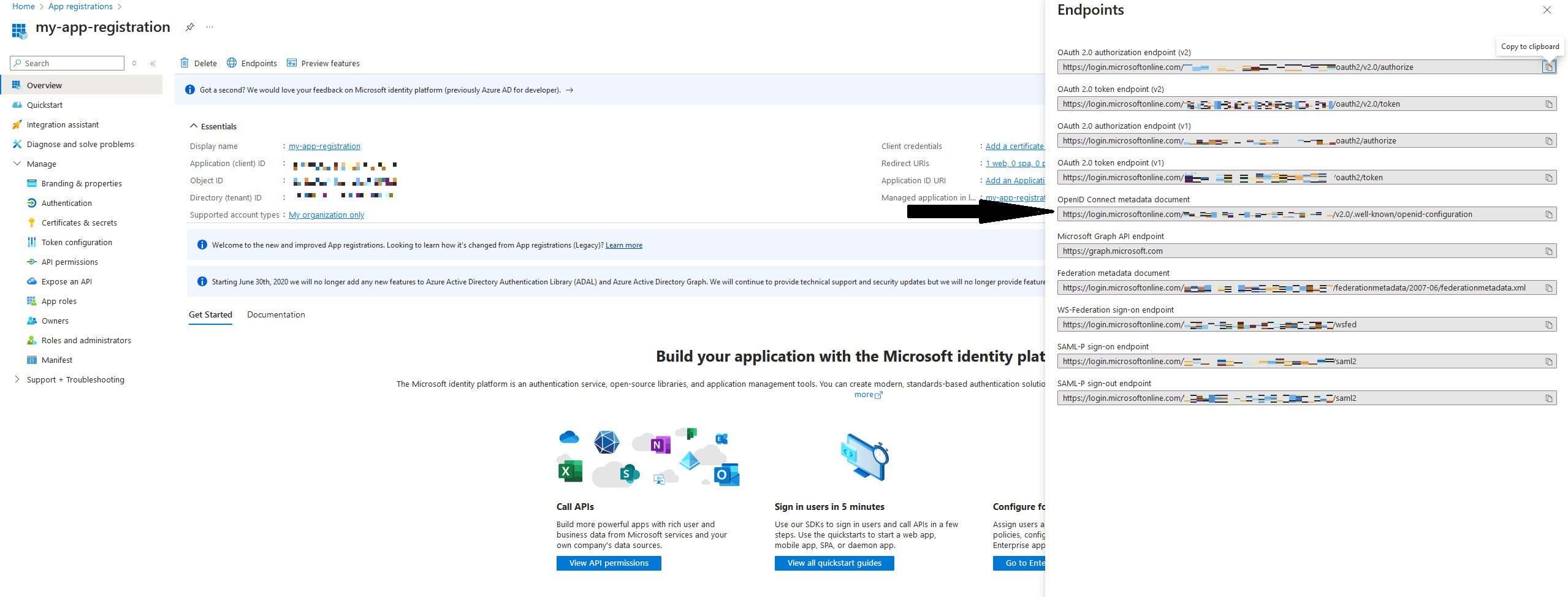
Task: Click the sidebar Search box
Action: point(67,63)
